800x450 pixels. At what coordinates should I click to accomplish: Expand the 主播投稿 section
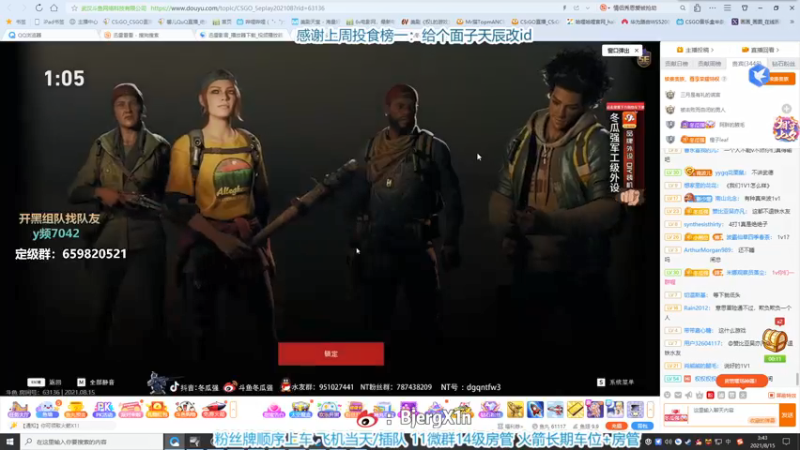click(x=695, y=50)
